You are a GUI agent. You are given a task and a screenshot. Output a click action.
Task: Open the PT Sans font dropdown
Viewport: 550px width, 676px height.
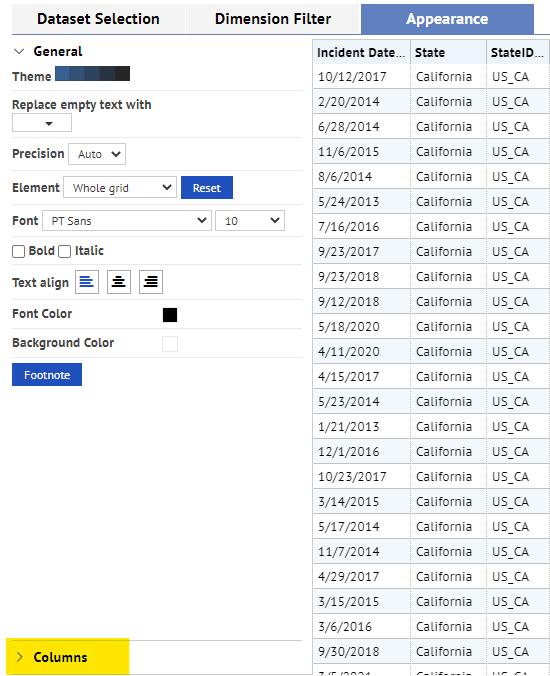[x=127, y=221]
